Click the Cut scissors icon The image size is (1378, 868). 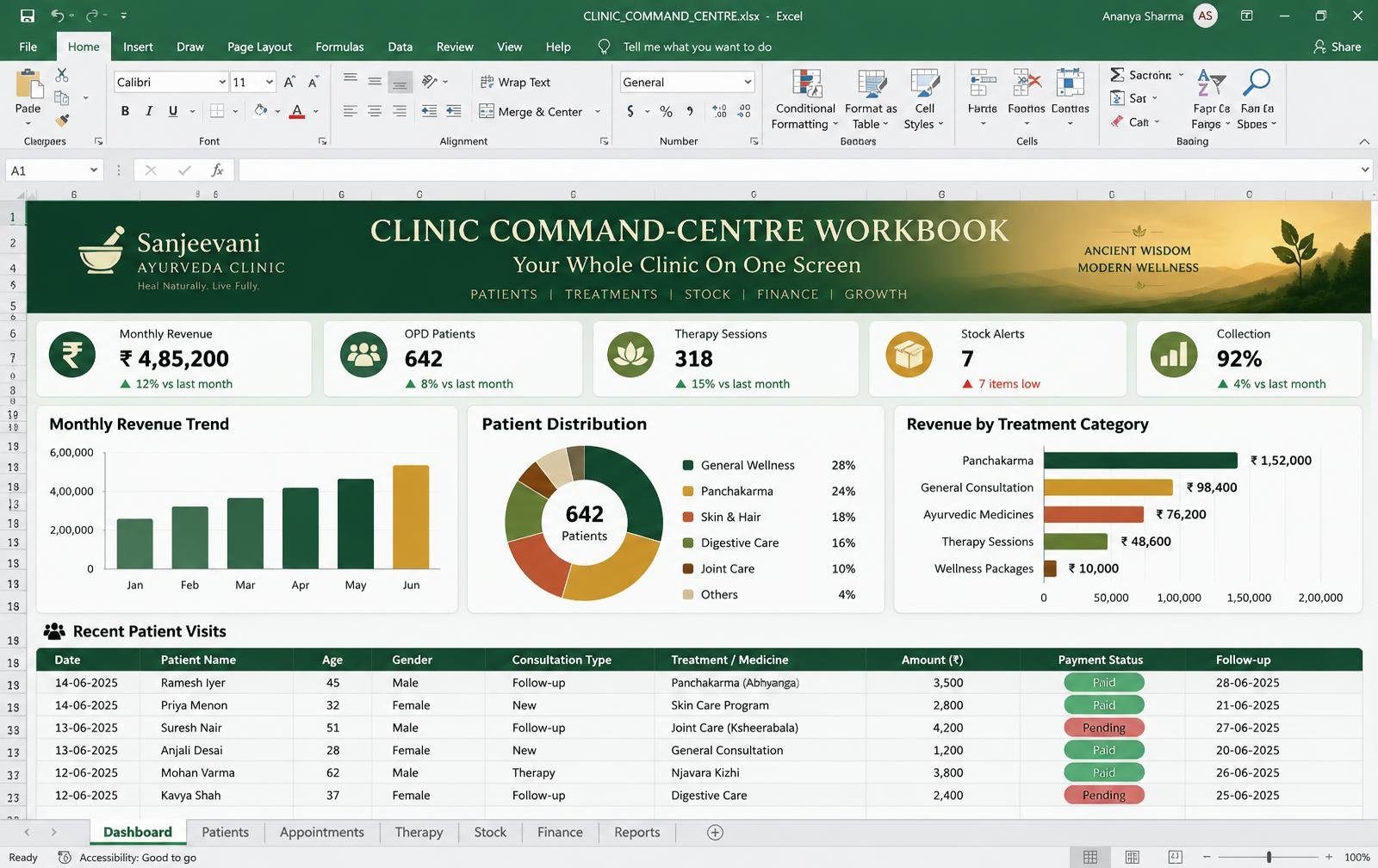tap(62, 76)
